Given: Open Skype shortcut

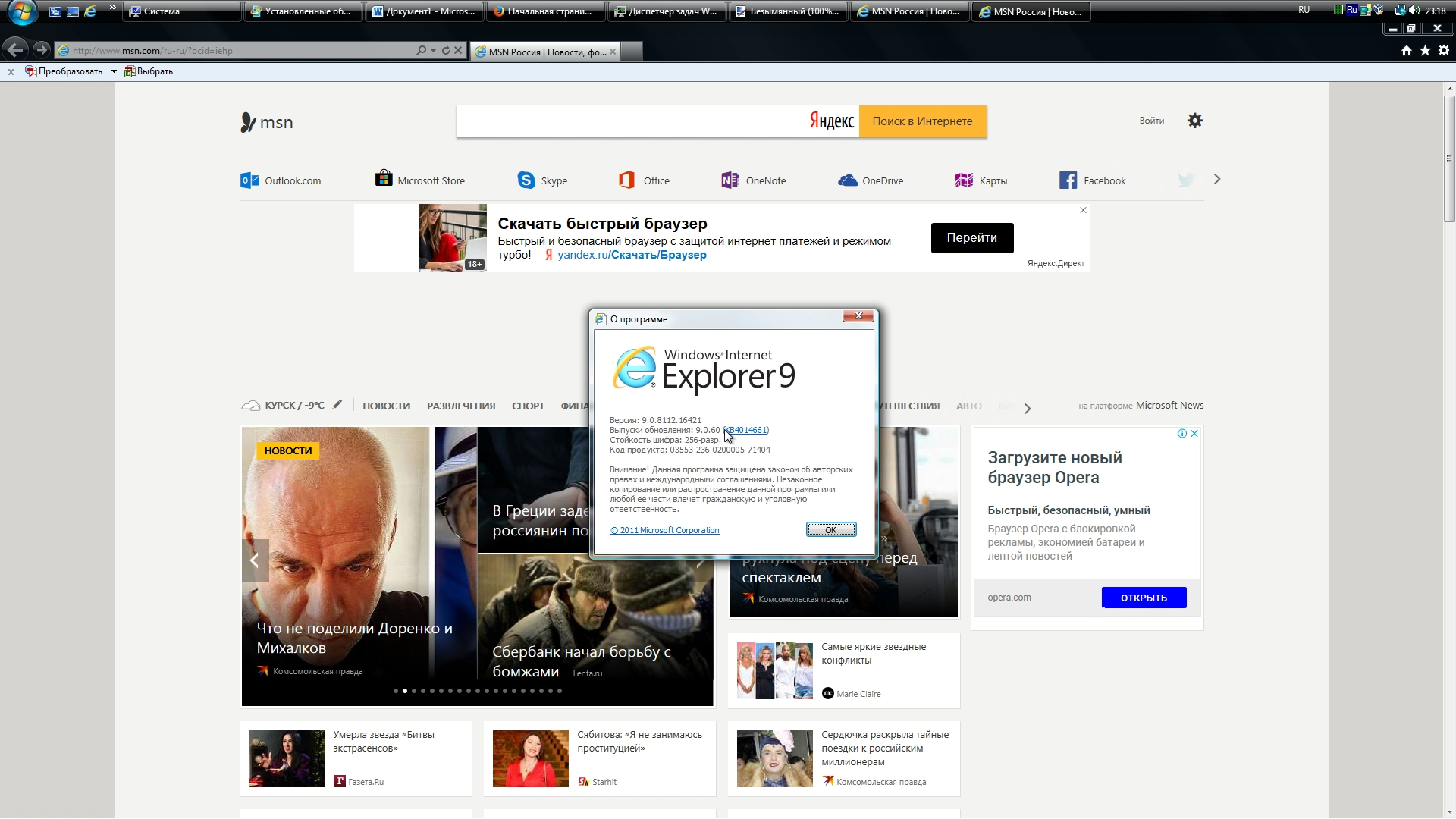Looking at the screenshot, I should coord(542,180).
